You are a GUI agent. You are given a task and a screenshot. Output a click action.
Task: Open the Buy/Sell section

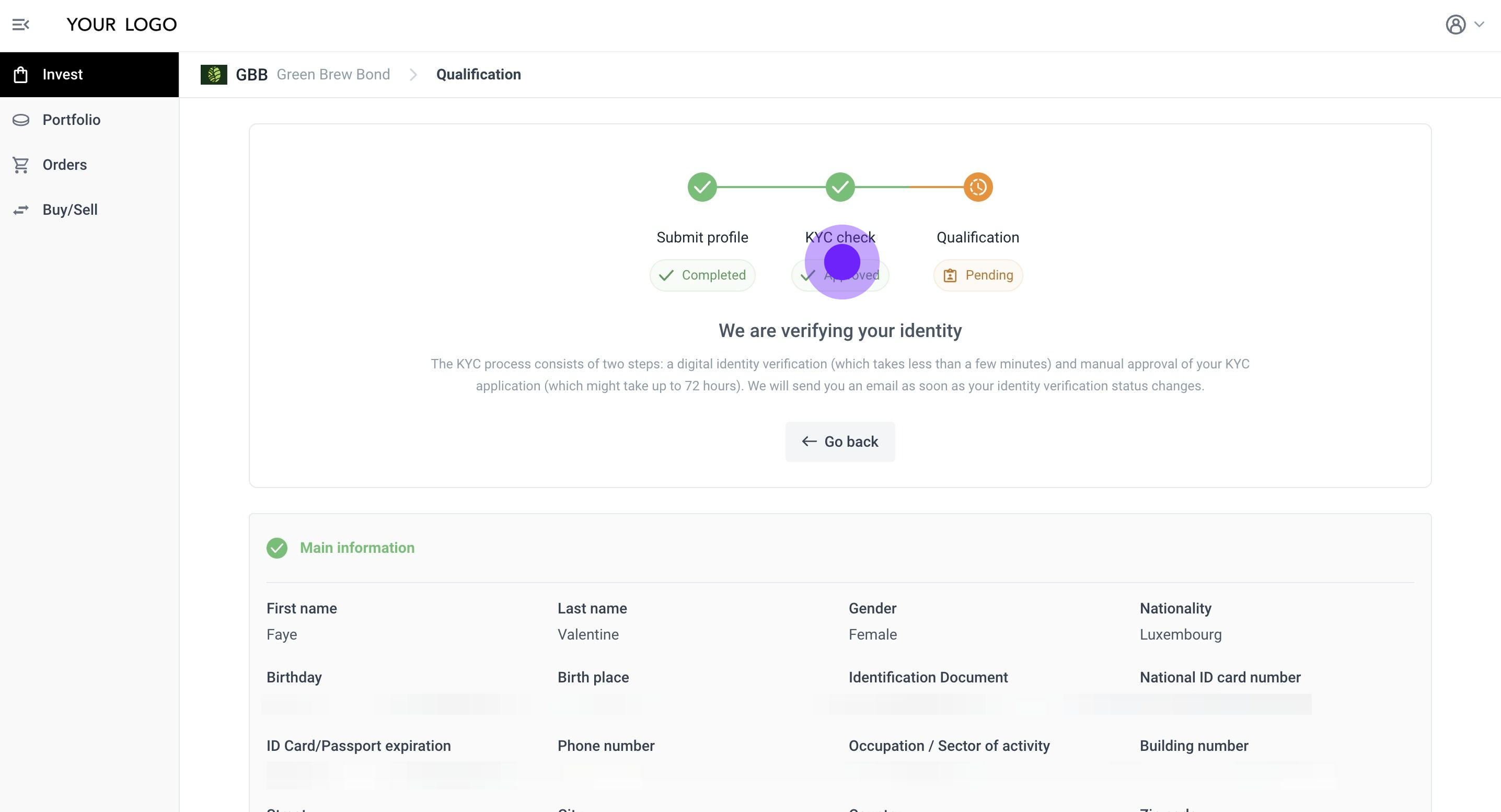tap(70, 210)
